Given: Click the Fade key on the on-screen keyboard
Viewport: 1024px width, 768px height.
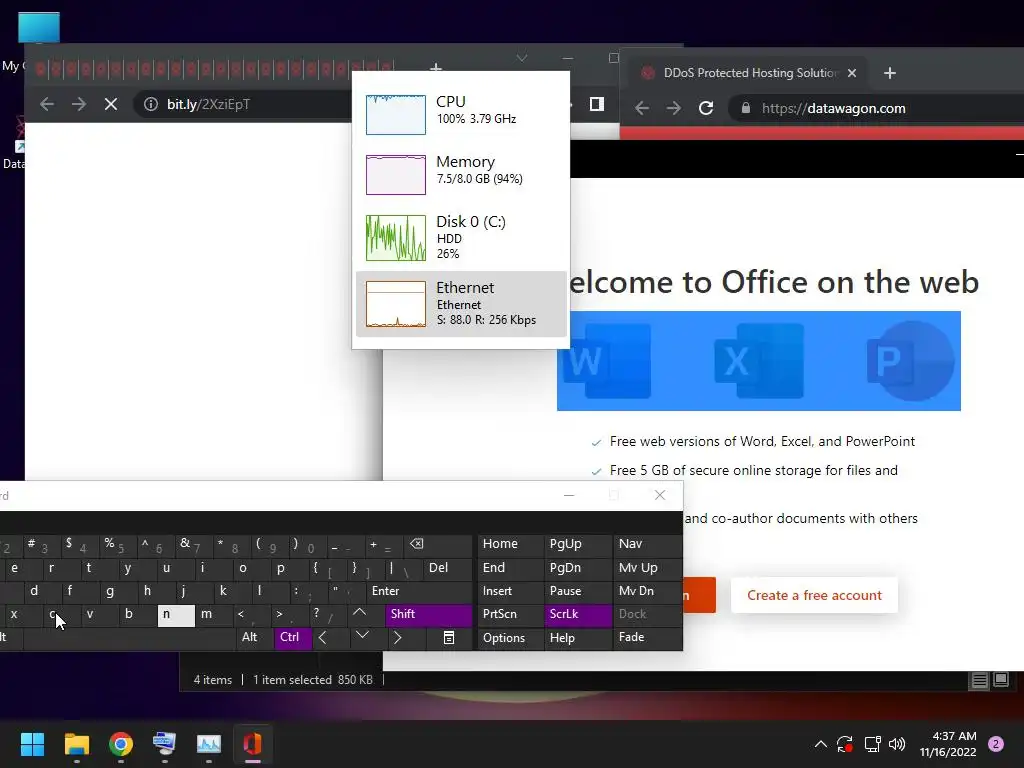Looking at the screenshot, I should [647, 637].
